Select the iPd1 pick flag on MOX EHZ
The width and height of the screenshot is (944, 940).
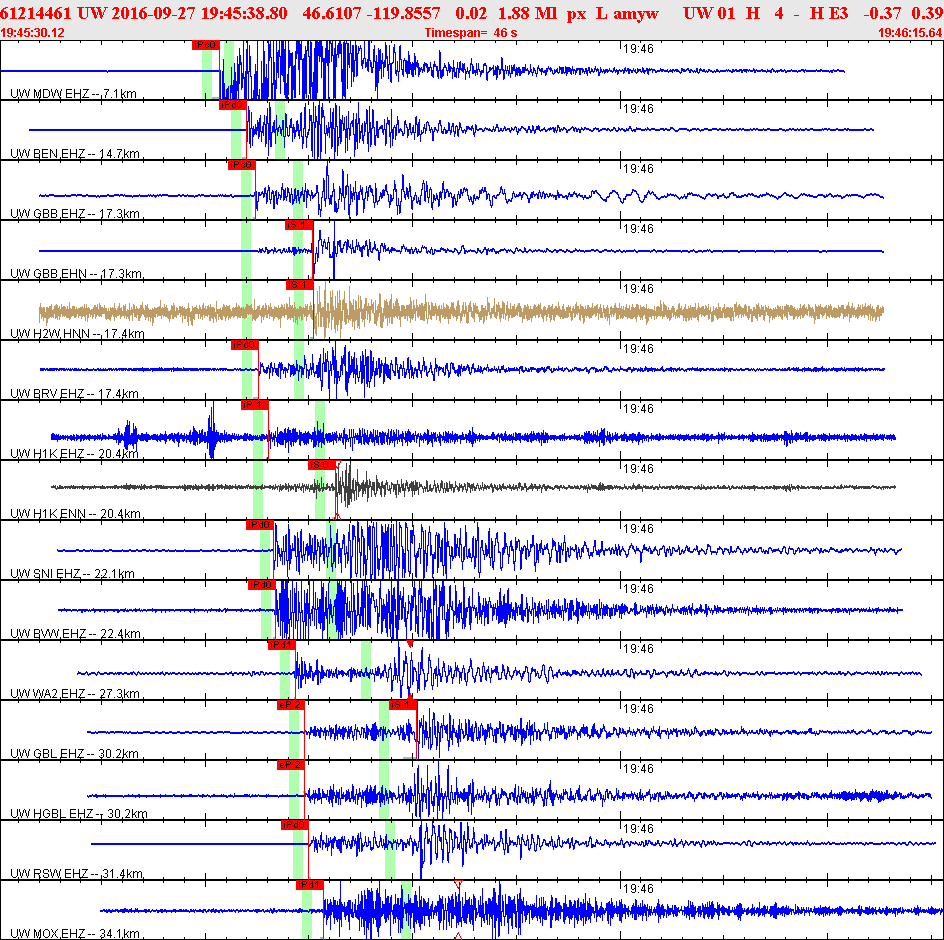click(x=309, y=885)
